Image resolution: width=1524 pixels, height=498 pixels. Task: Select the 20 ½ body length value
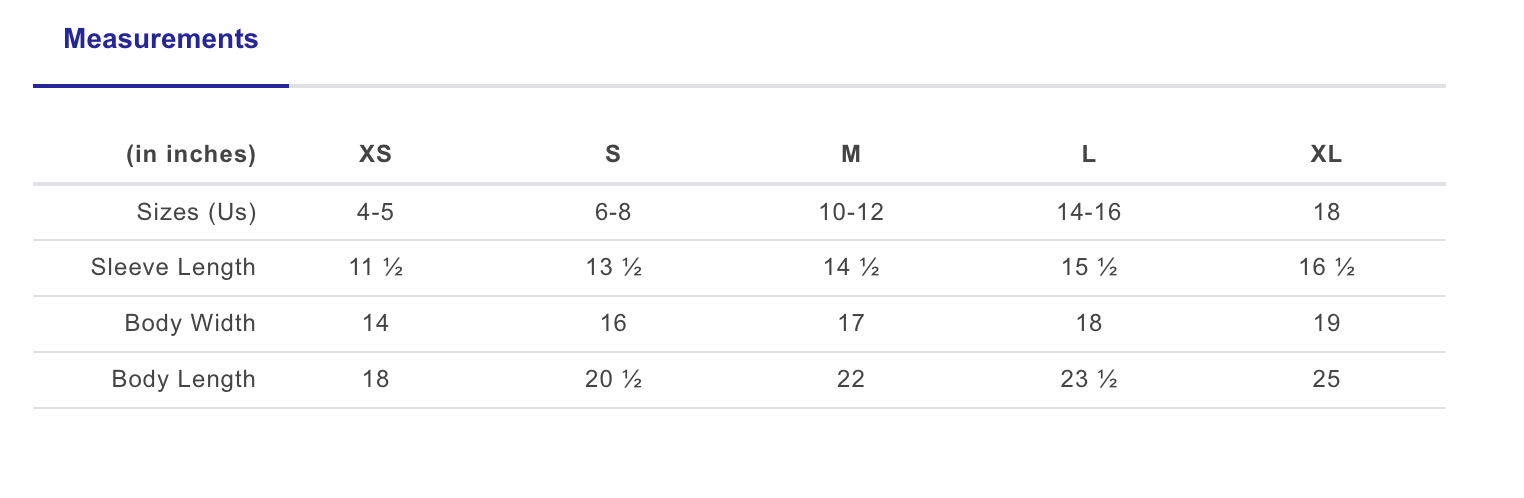[613, 380]
